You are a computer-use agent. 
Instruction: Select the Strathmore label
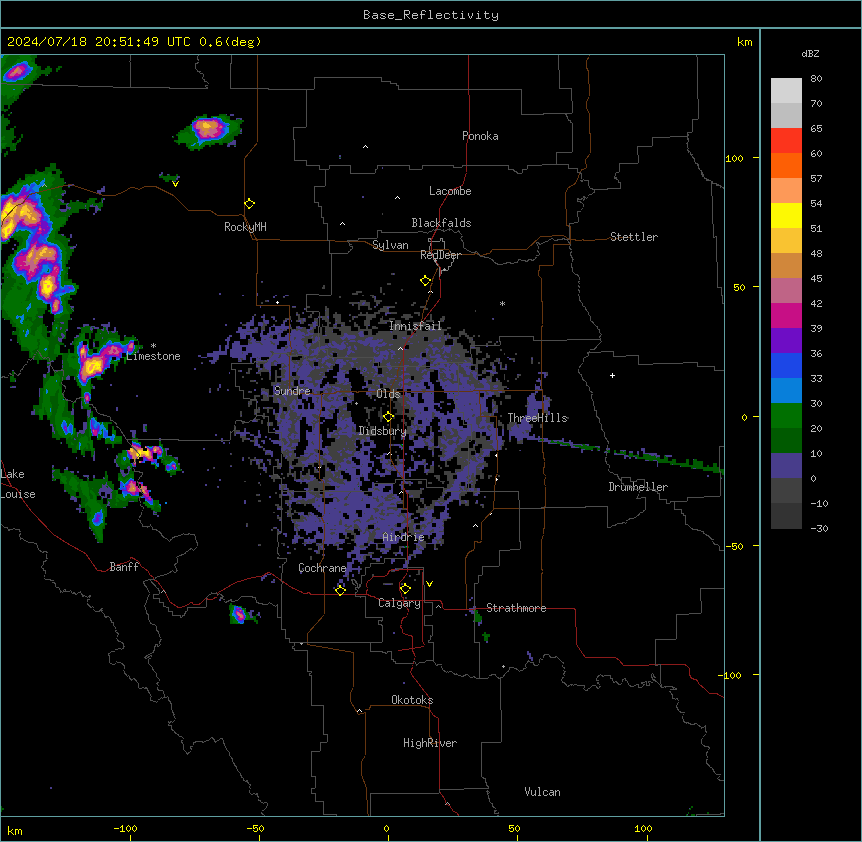516,608
